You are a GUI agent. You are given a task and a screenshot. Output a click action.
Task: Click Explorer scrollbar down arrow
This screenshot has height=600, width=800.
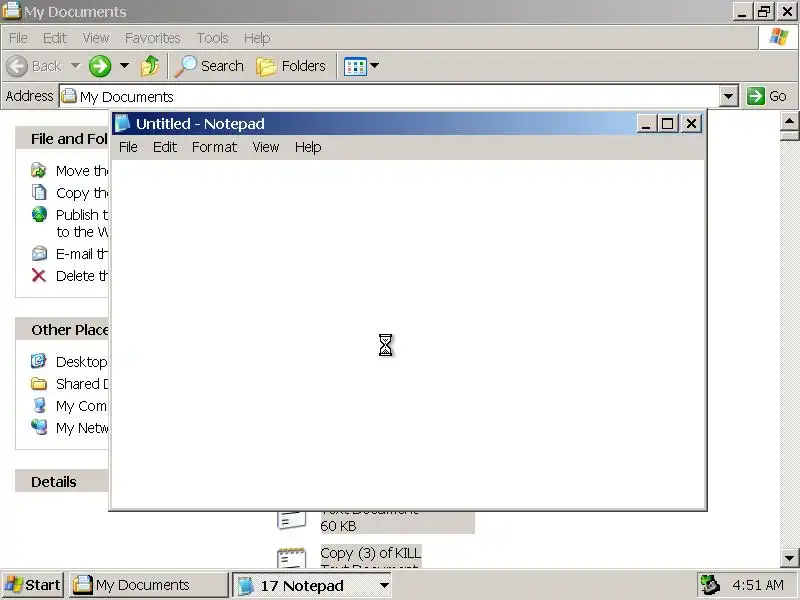[x=789, y=558]
